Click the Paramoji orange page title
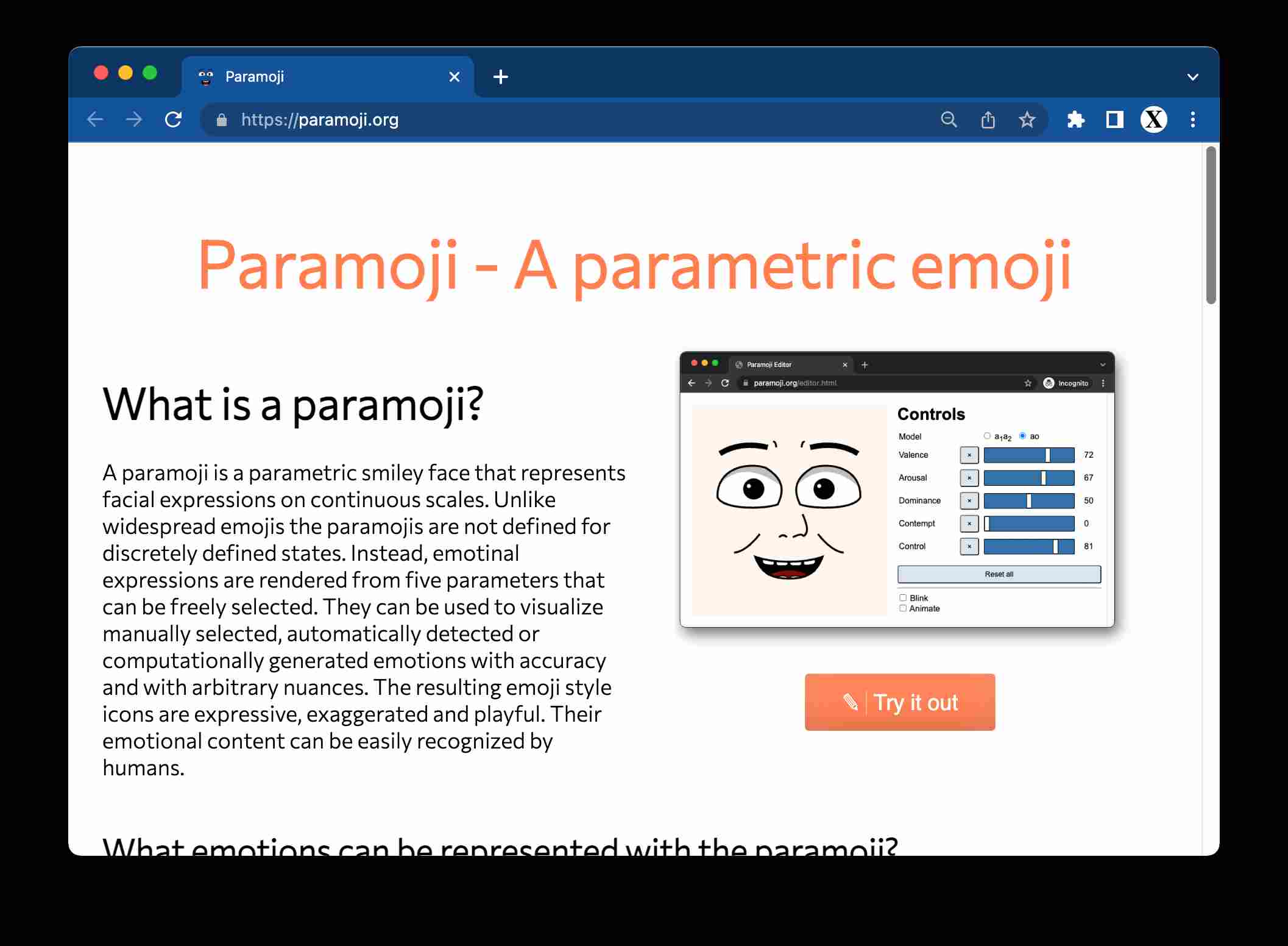The height and width of the screenshot is (946, 1288). (634, 266)
